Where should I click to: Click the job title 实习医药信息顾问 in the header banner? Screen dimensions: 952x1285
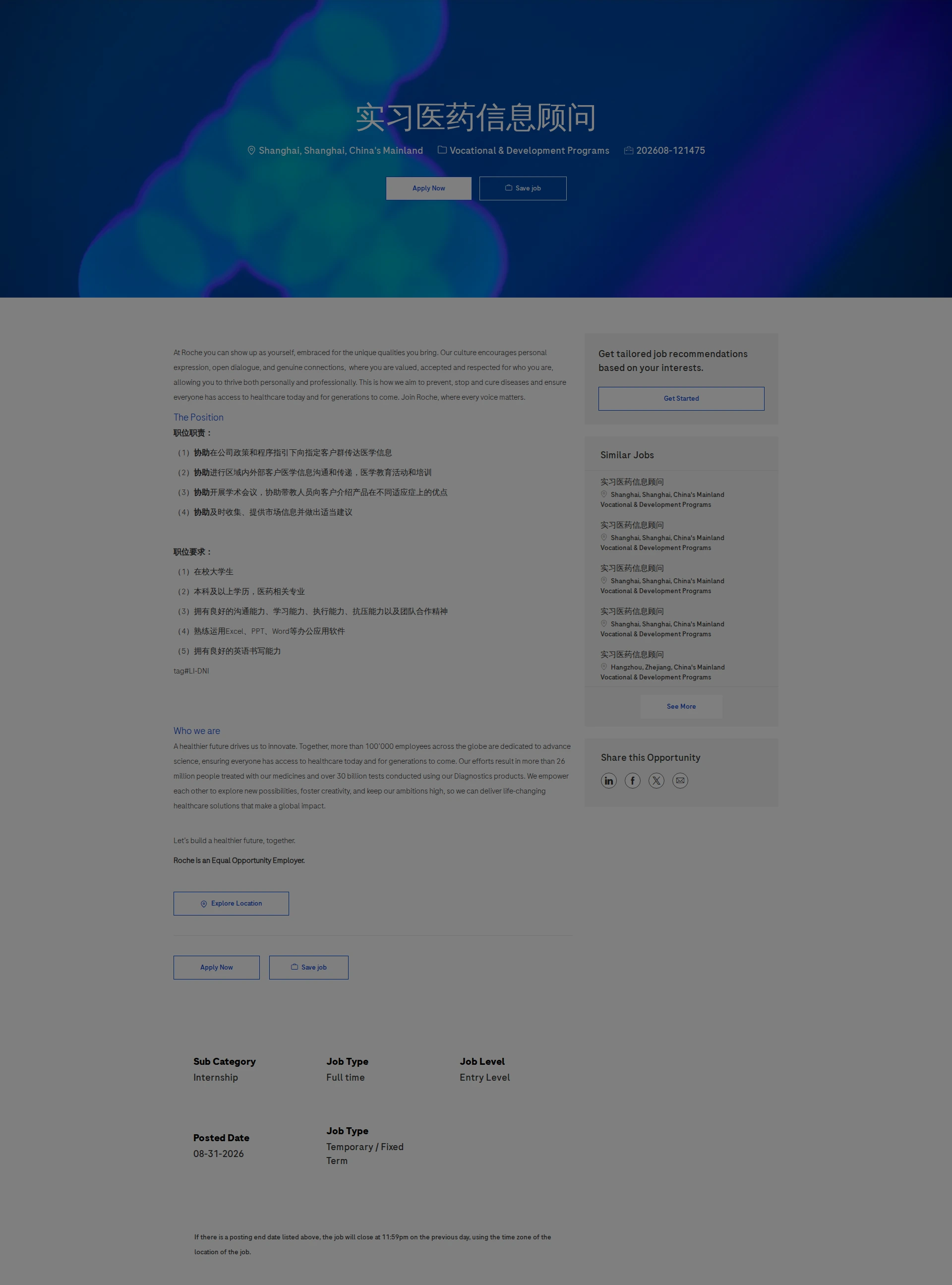(x=476, y=118)
